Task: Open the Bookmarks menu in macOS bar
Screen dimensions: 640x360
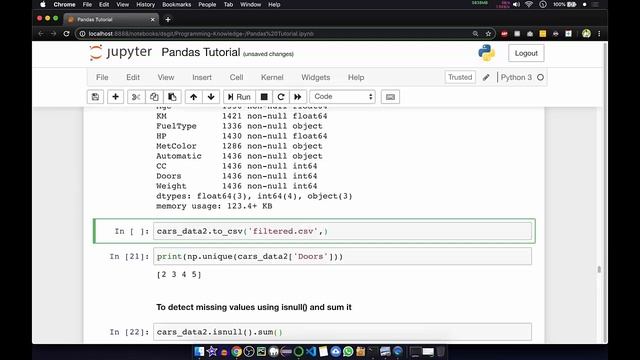Action: pyautogui.click(x=176, y=4)
